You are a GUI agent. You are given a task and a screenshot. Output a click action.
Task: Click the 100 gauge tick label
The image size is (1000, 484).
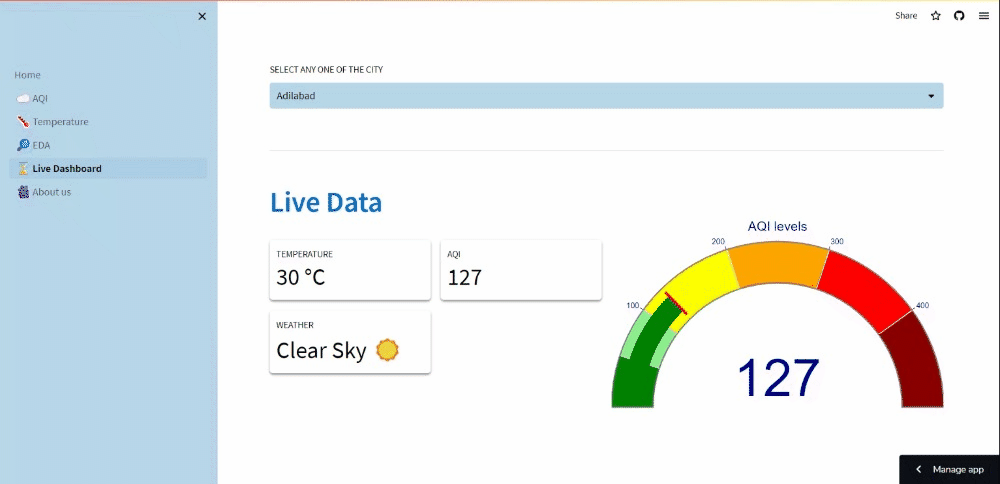pyautogui.click(x=633, y=306)
